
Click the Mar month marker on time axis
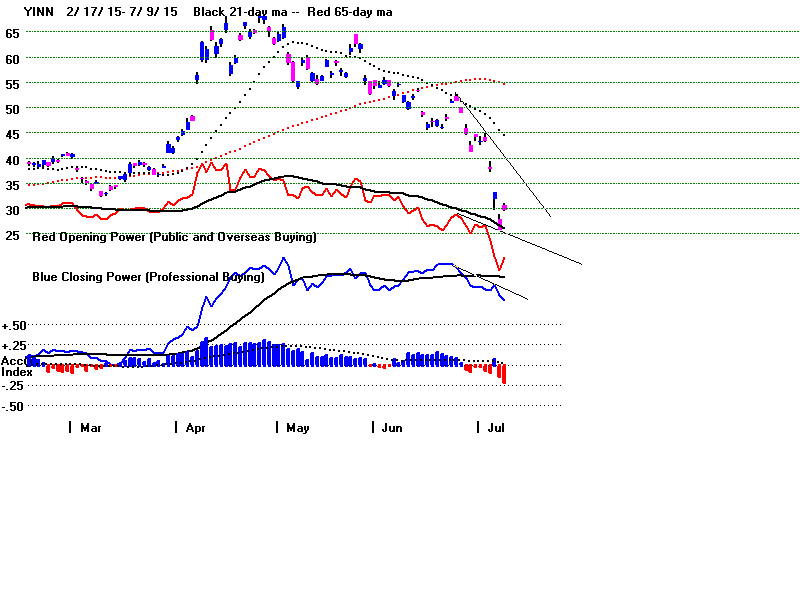coord(90,427)
